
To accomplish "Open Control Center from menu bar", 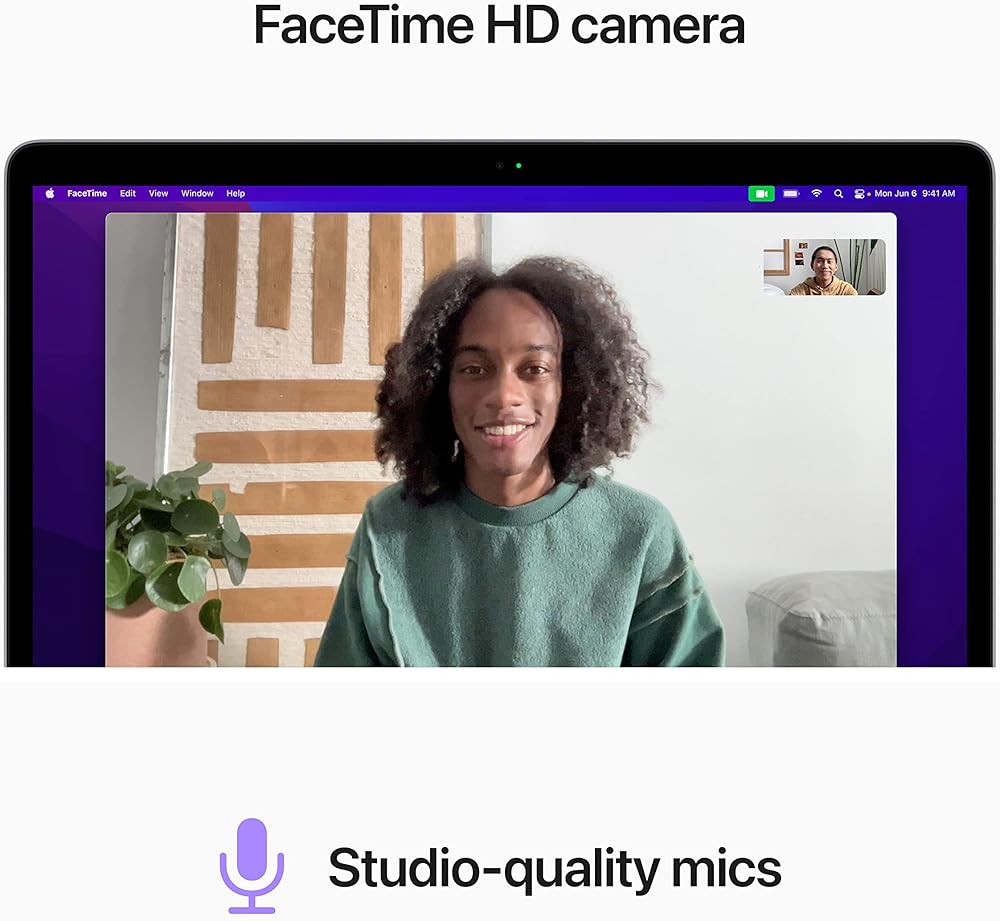I will (x=859, y=193).
